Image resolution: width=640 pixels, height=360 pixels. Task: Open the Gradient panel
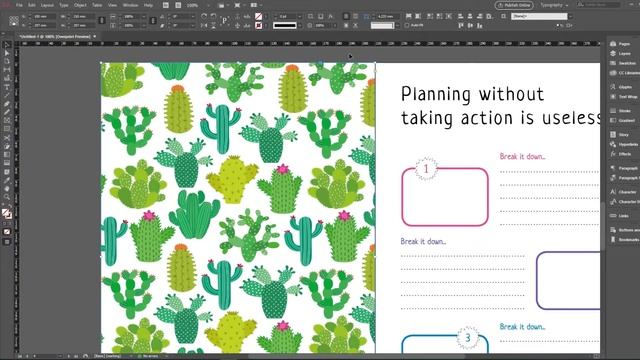pyautogui.click(x=623, y=120)
